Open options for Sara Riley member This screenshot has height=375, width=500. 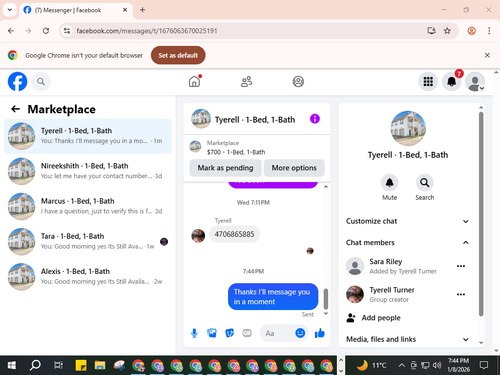coord(461,266)
